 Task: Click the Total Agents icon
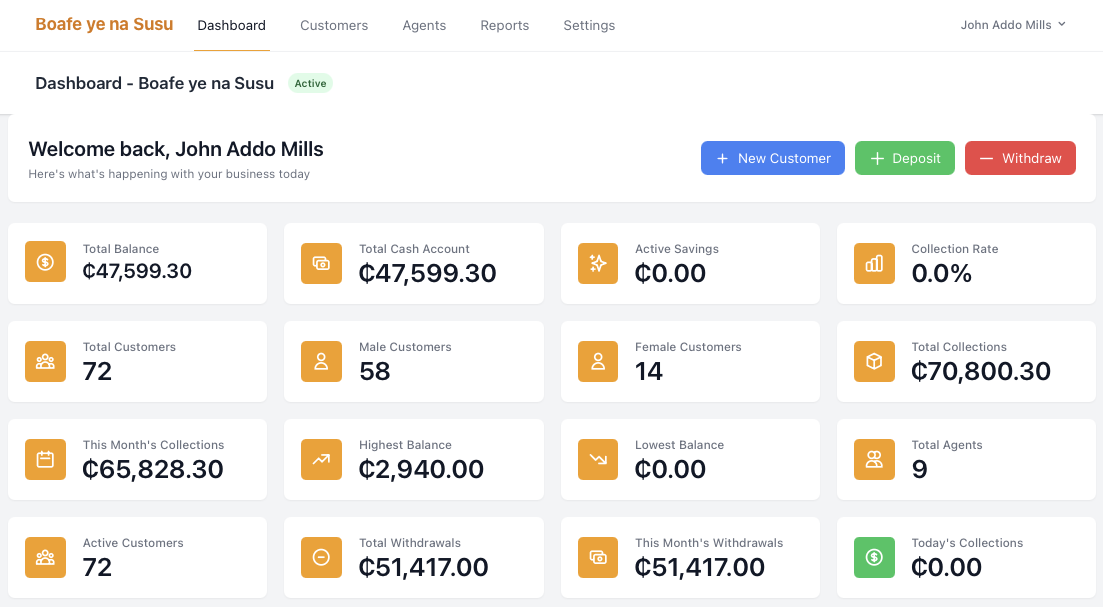pyautogui.click(x=874, y=459)
